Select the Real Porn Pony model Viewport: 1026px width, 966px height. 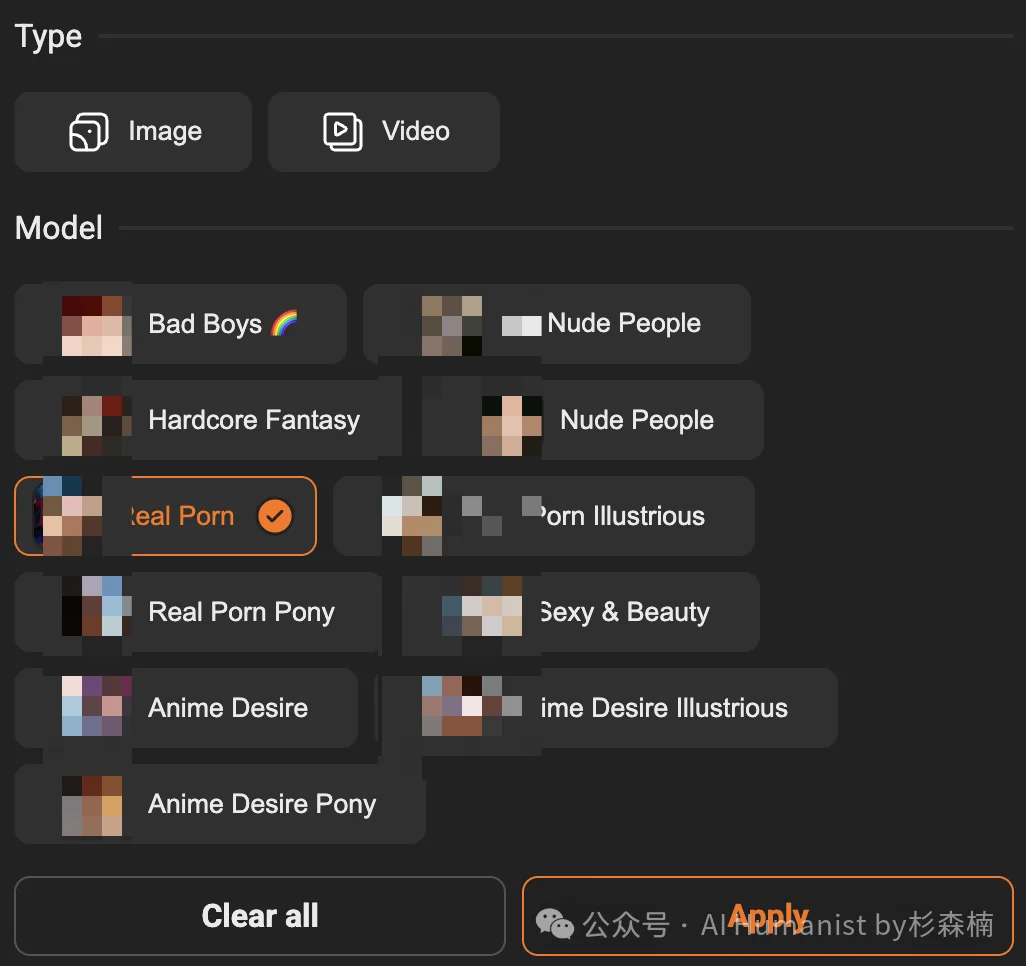198,612
